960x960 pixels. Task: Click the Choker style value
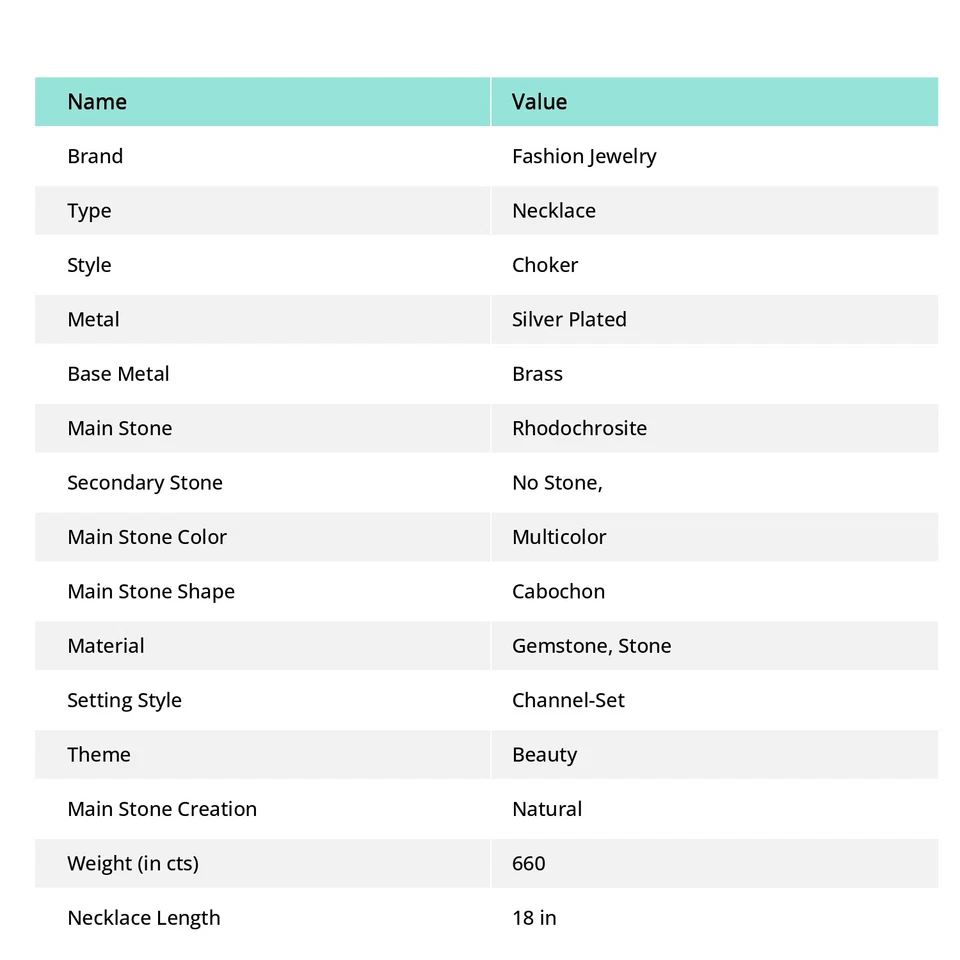click(x=545, y=265)
